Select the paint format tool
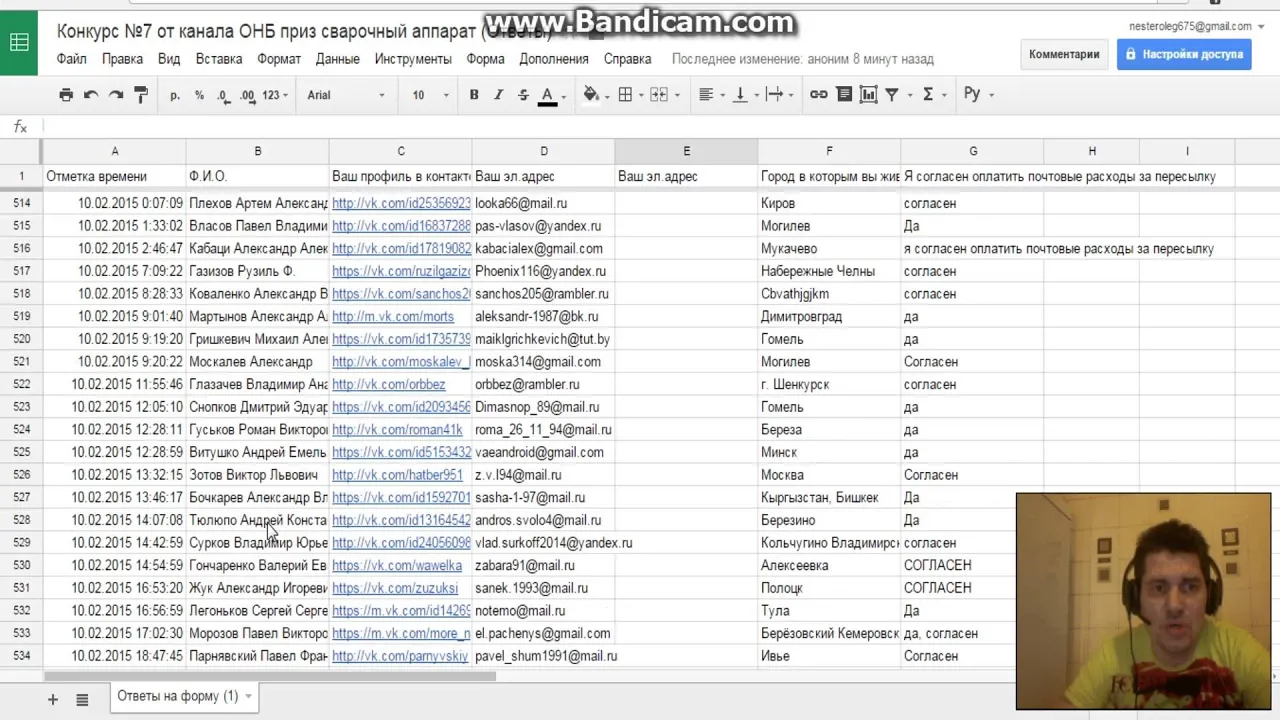 [x=141, y=95]
